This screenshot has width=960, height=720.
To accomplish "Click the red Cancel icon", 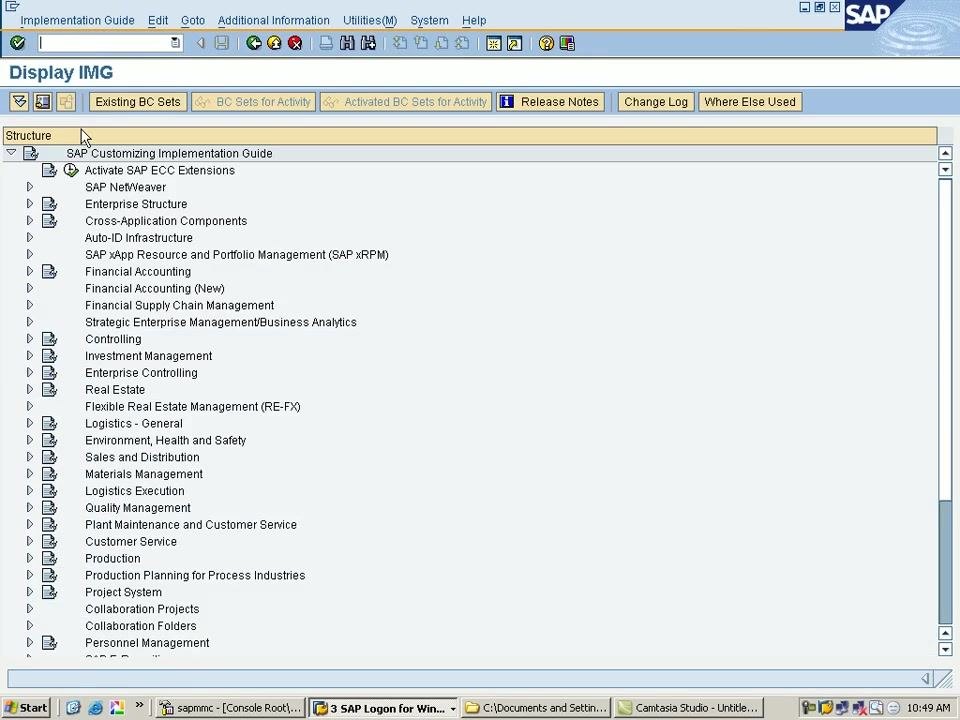I will (x=295, y=43).
